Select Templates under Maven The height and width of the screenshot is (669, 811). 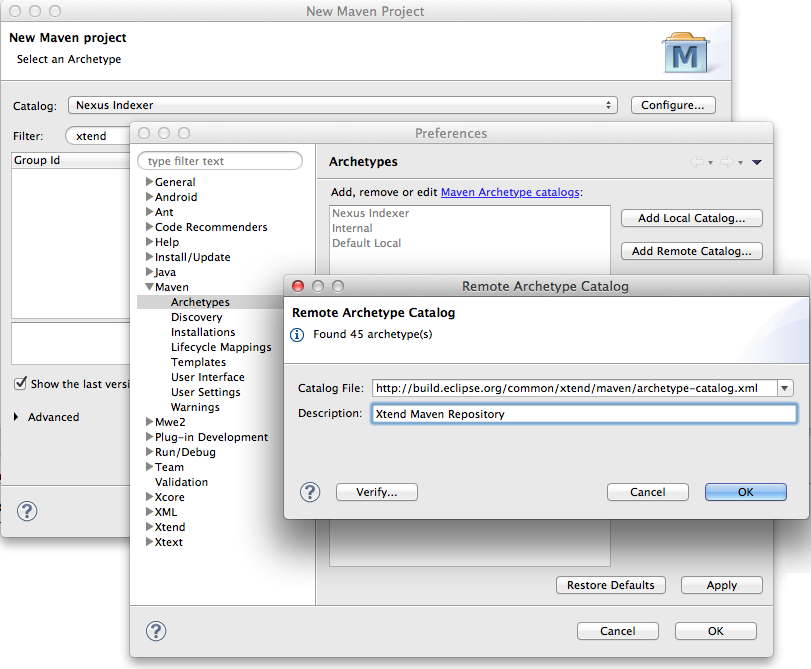(x=198, y=362)
